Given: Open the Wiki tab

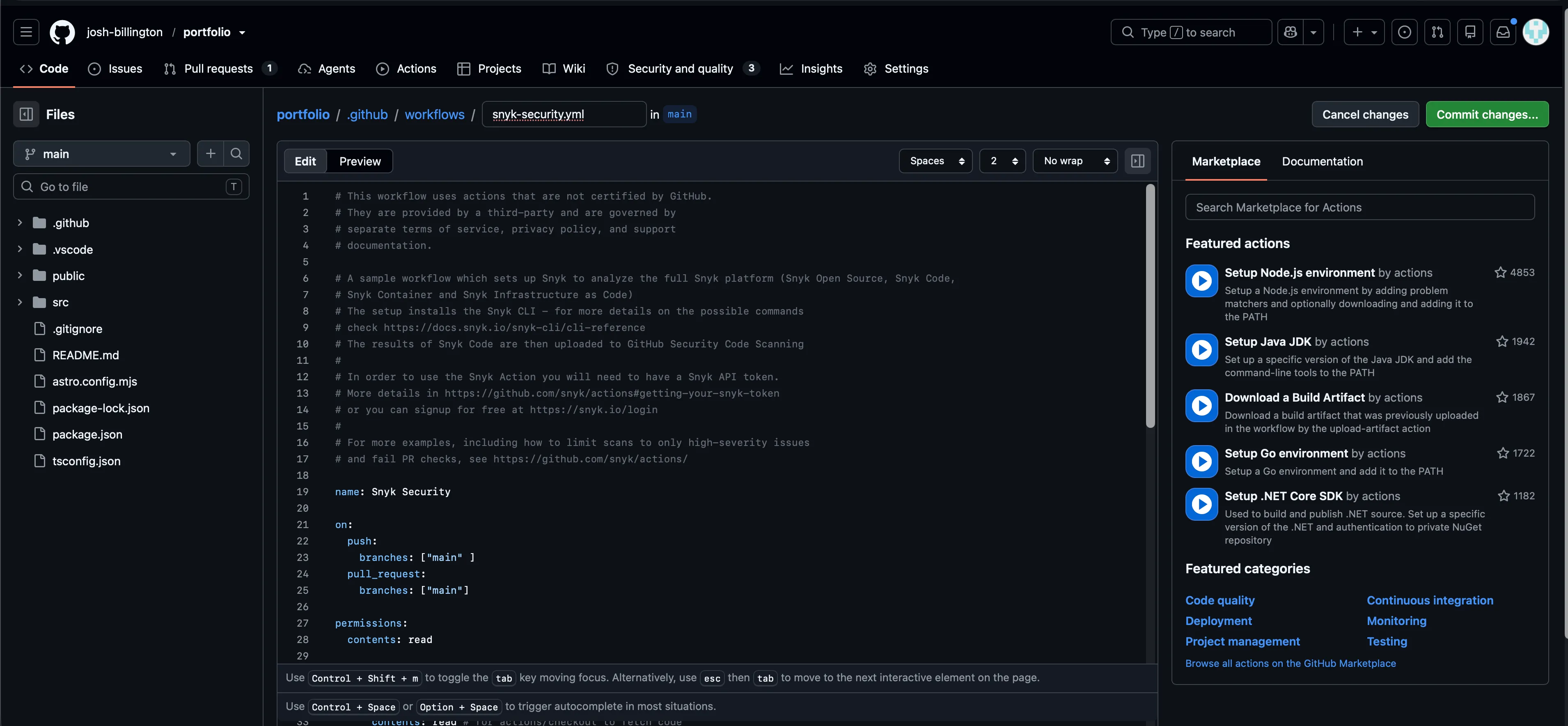Looking at the screenshot, I should point(564,69).
